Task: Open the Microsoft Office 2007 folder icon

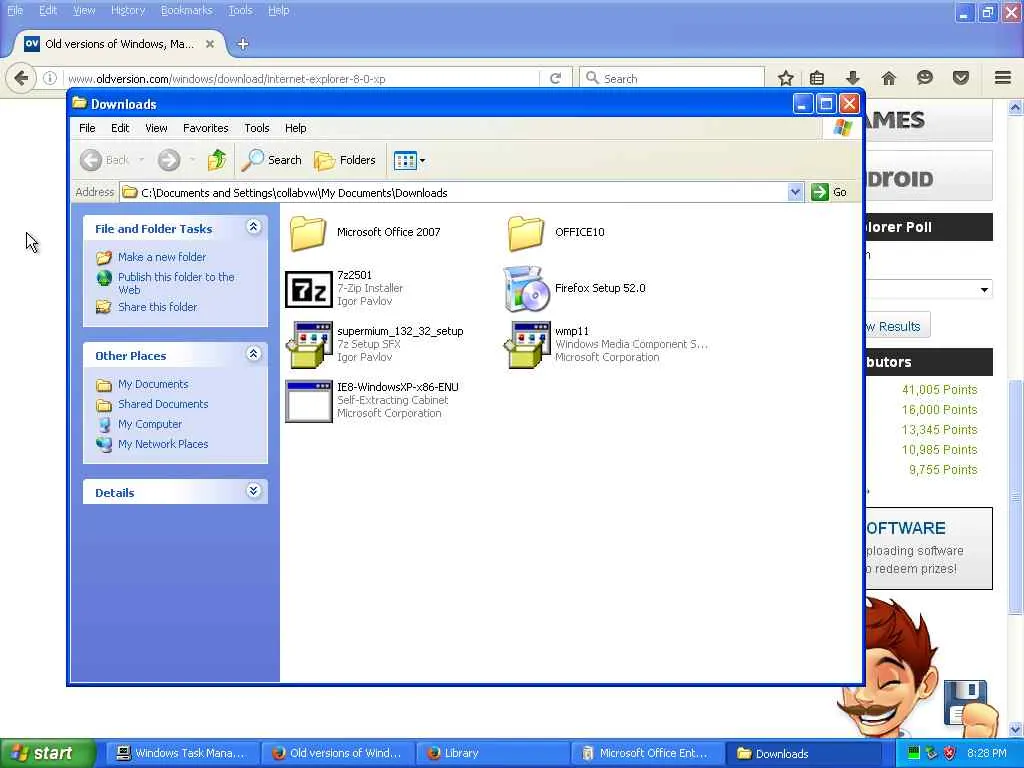Action: tap(308, 232)
